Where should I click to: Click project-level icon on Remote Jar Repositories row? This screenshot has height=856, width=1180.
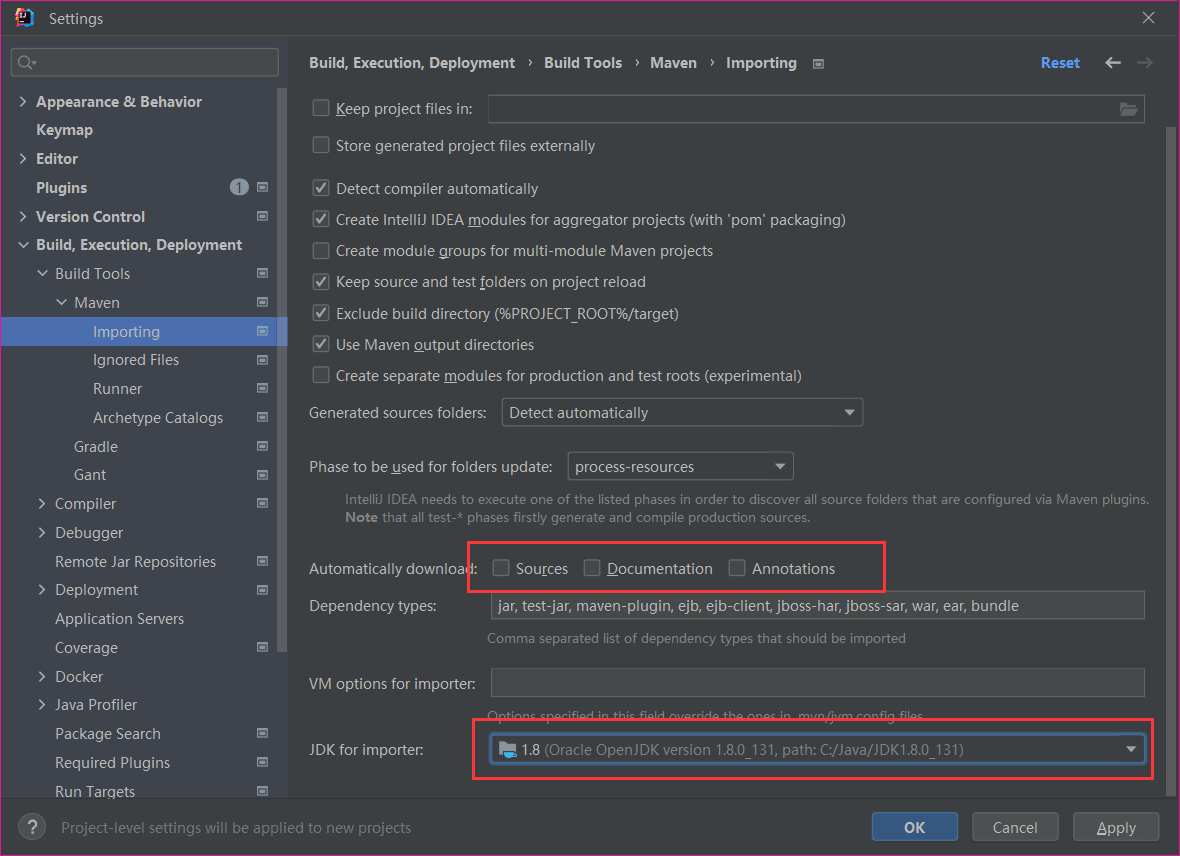click(262, 562)
